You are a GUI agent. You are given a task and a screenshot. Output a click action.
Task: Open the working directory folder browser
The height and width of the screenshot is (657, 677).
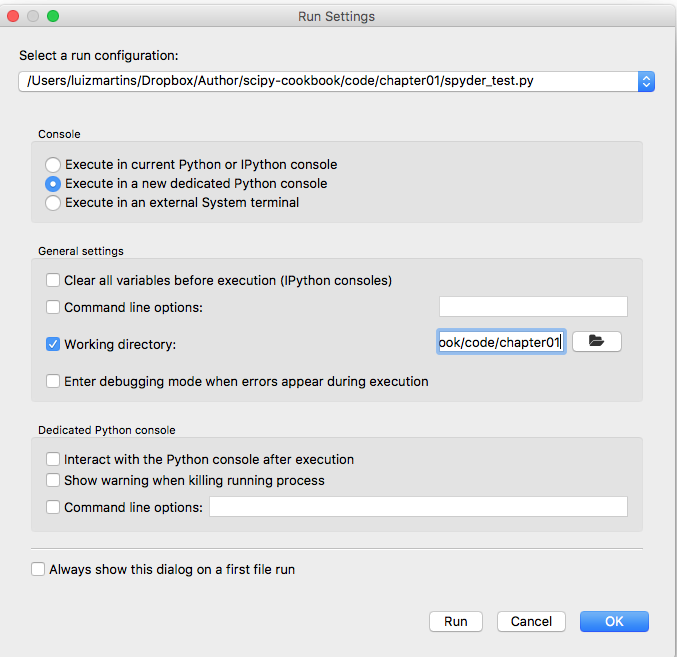pyautogui.click(x=597, y=341)
